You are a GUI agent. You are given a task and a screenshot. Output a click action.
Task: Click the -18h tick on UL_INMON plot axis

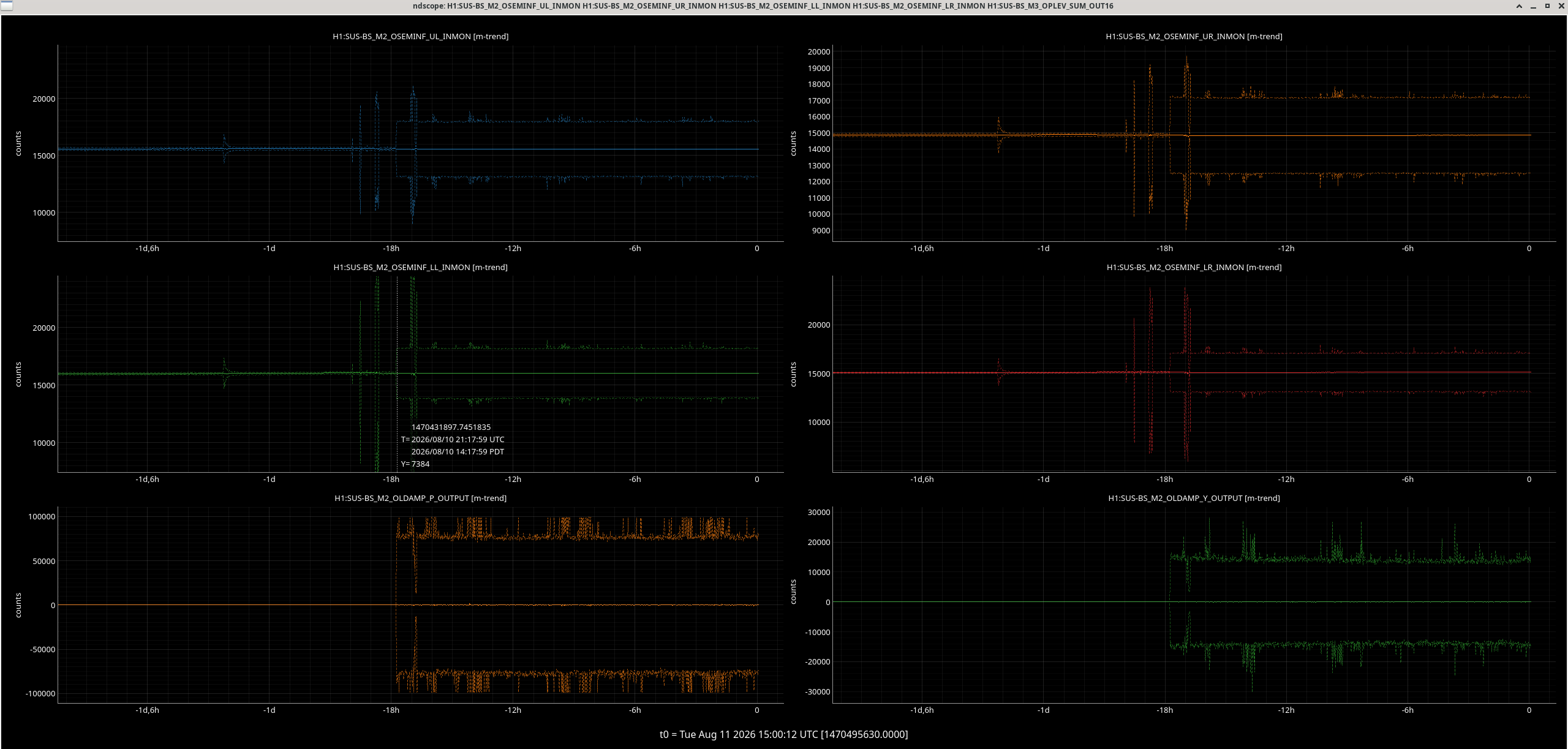click(391, 248)
